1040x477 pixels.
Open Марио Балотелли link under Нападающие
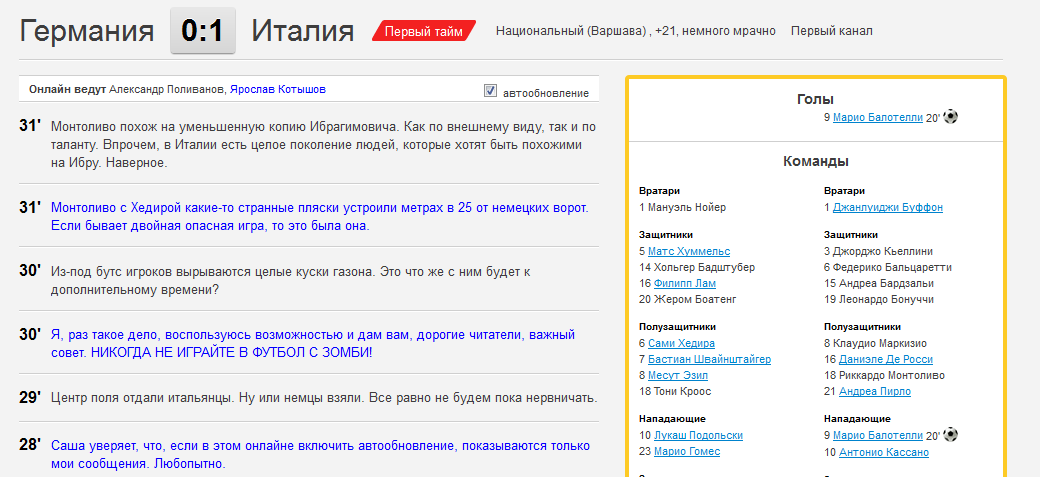(878, 435)
